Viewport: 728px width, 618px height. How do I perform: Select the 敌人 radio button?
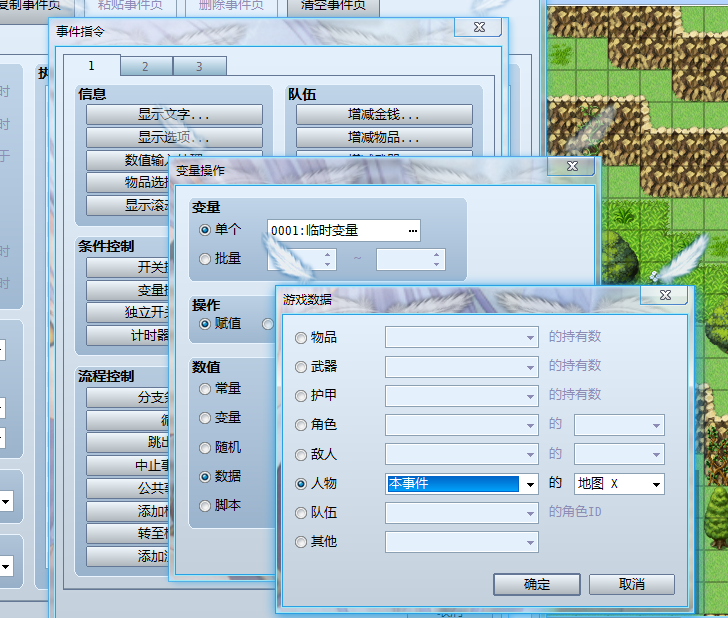click(301, 455)
